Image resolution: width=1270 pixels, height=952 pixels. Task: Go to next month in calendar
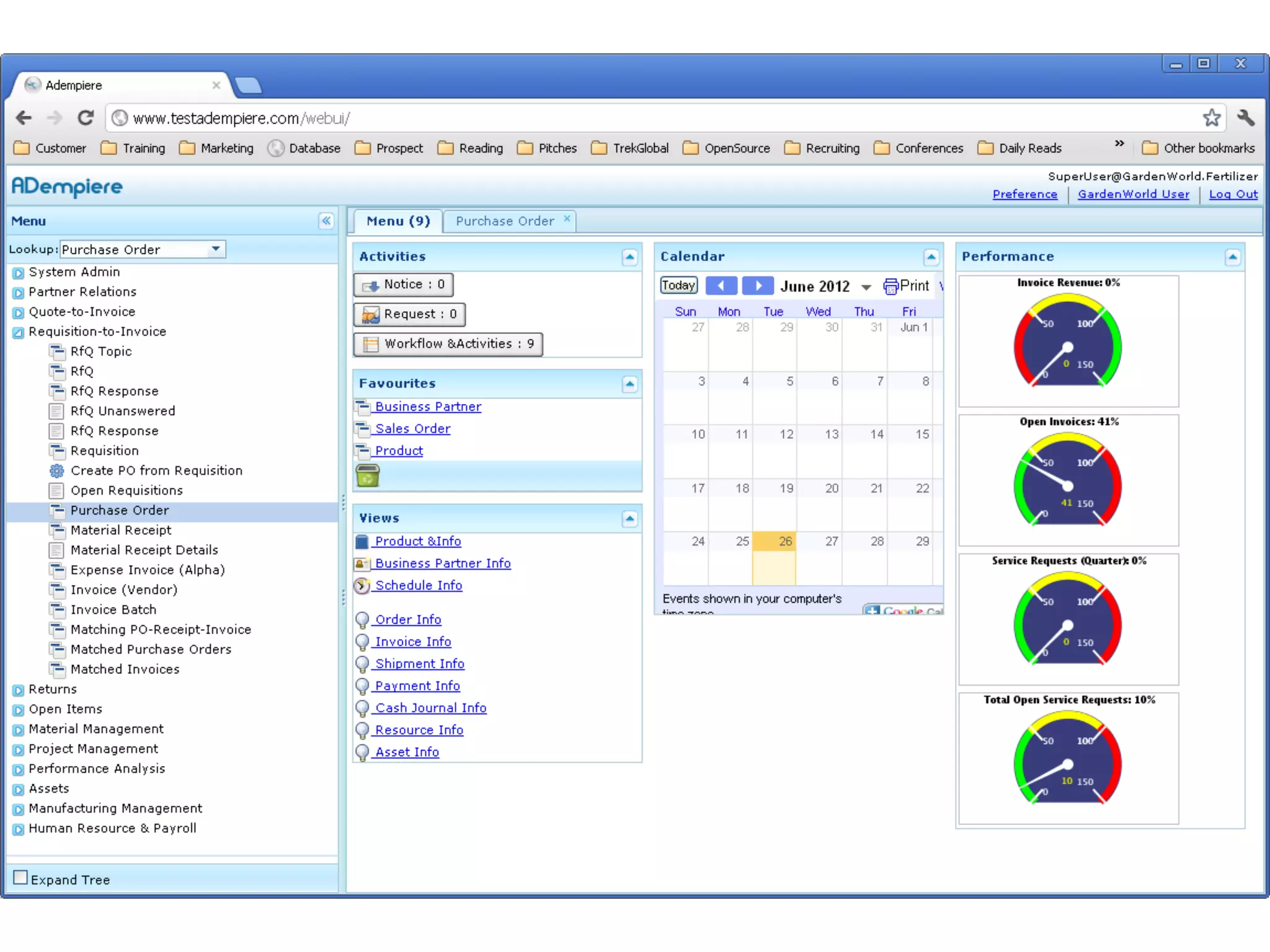point(758,286)
